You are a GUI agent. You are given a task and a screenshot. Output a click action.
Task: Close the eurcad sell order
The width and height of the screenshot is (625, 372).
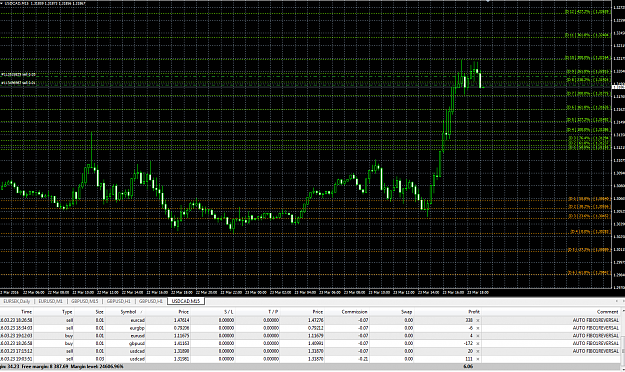point(478,320)
